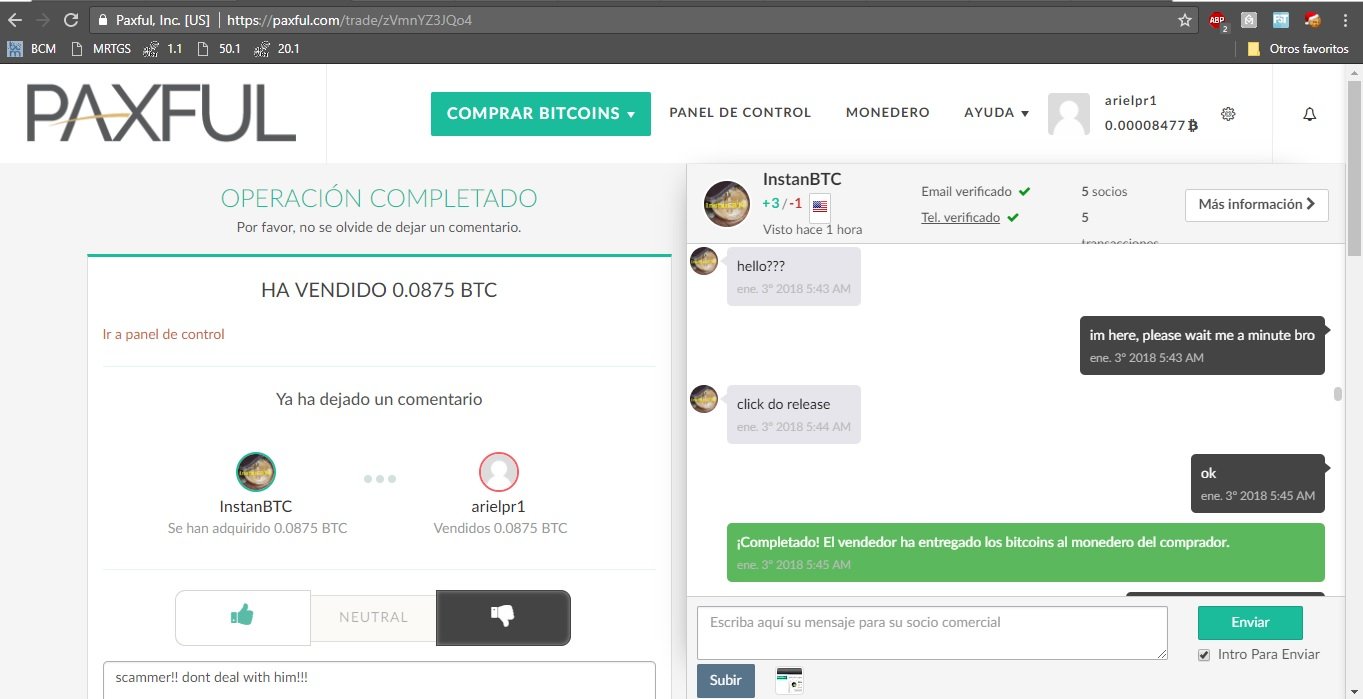Open the Otros favoritos bookmarks folder

coord(1298,48)
